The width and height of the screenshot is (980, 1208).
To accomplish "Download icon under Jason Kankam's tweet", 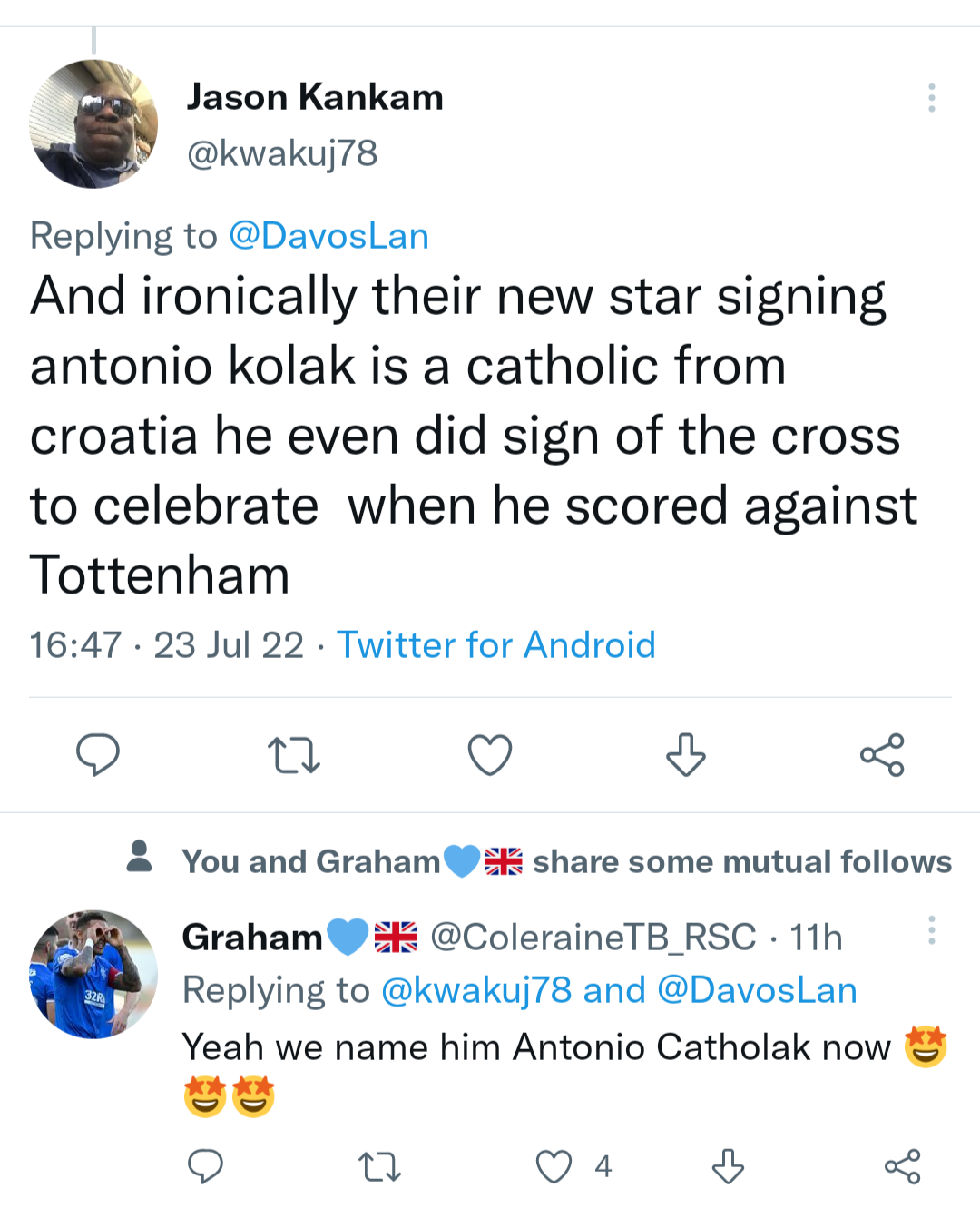I will 685,754.
